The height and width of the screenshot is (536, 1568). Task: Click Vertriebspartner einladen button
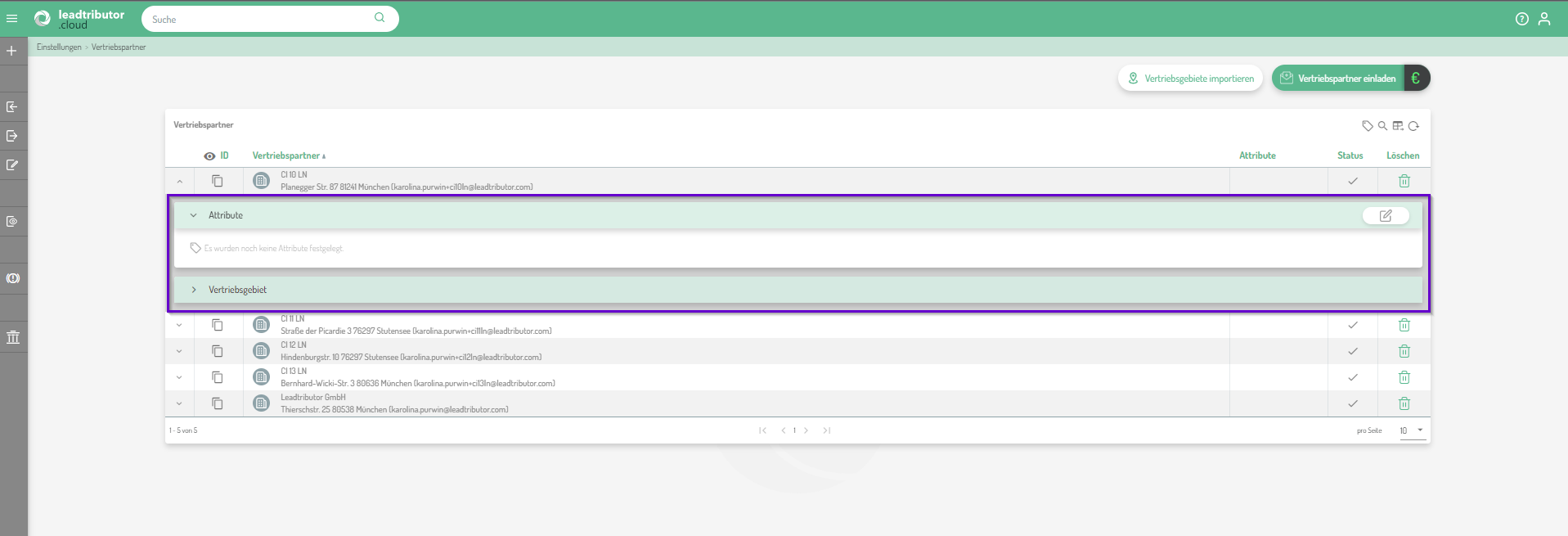[1338, 79]
